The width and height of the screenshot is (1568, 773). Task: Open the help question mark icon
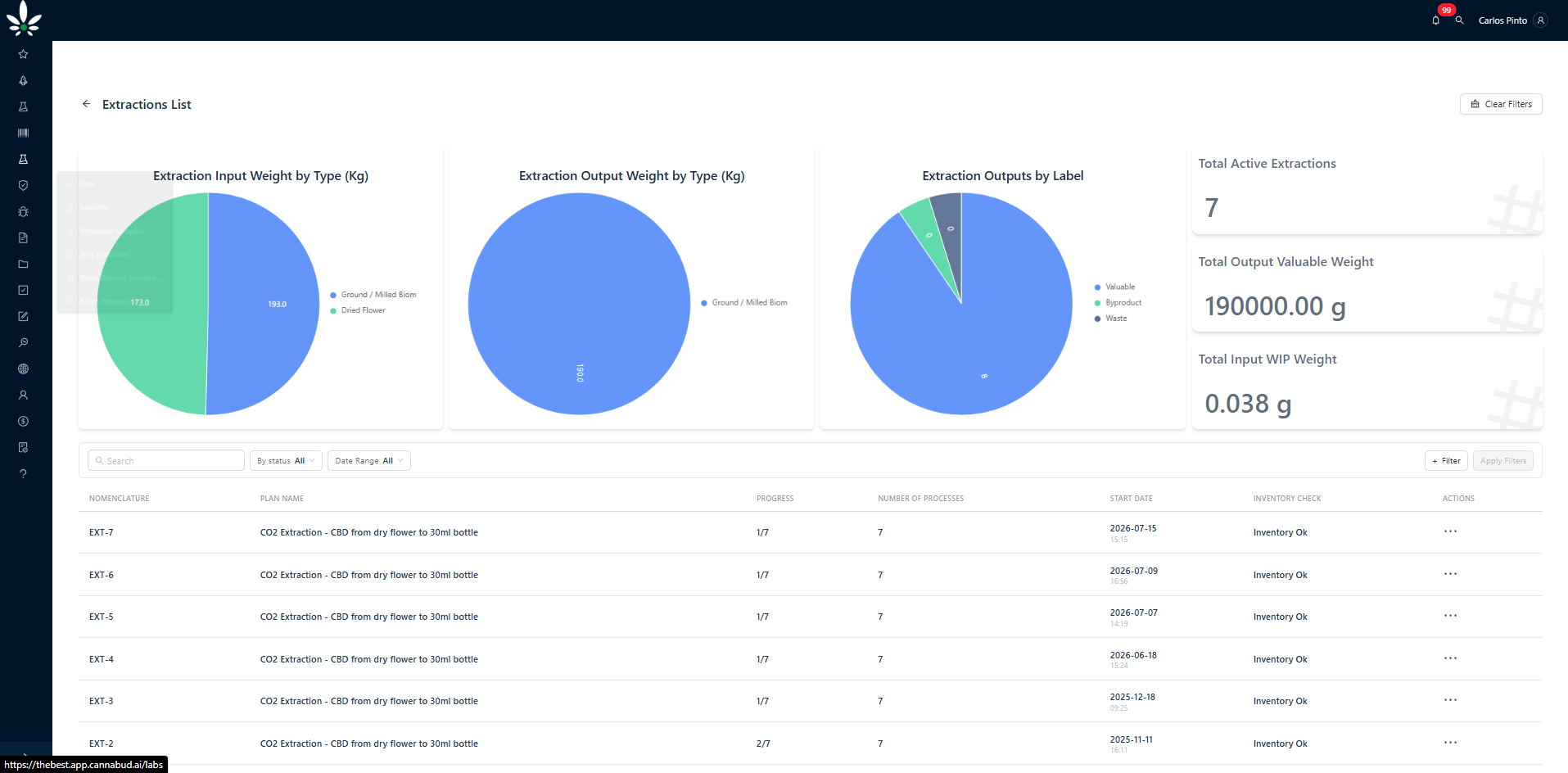(23, 473)
